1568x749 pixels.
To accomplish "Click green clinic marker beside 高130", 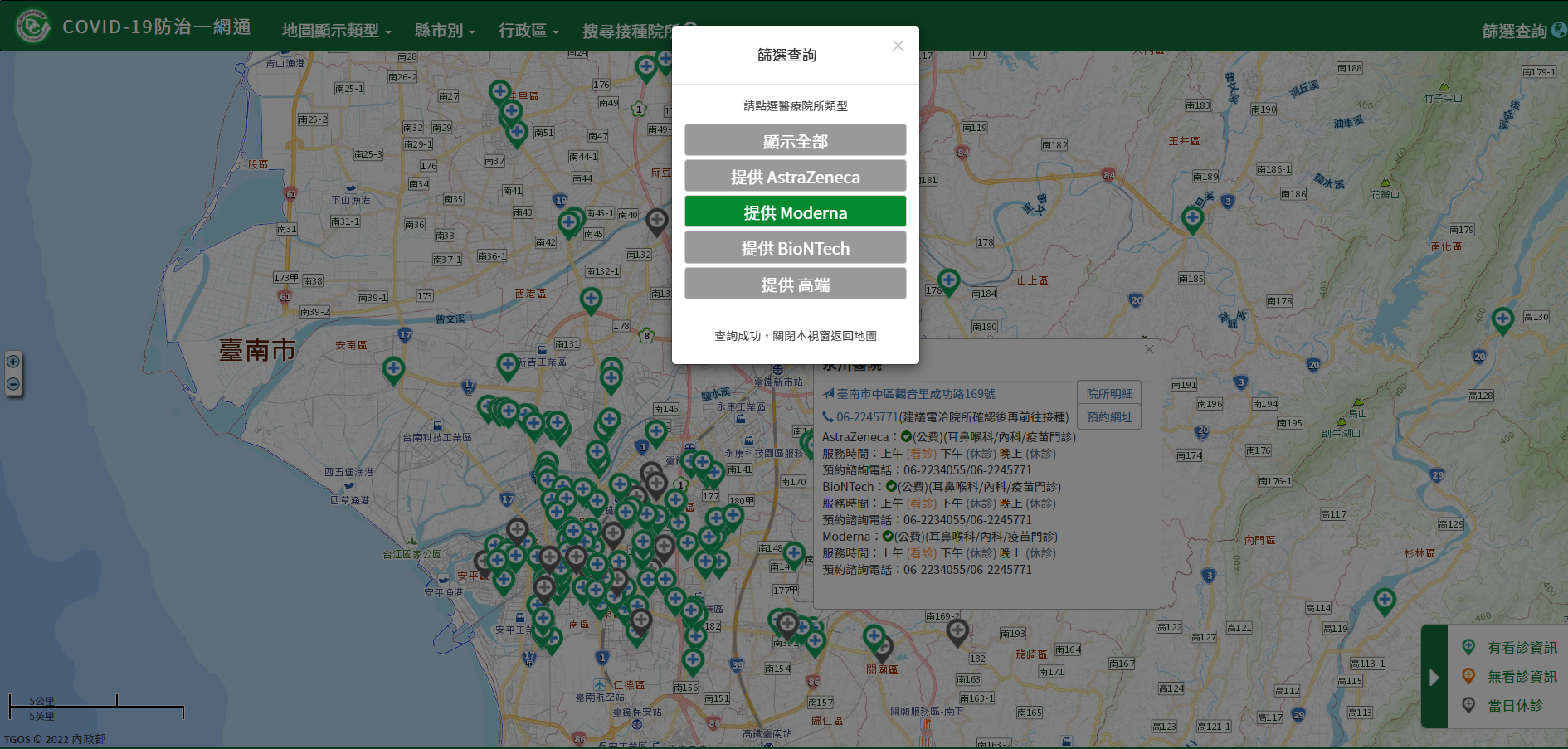I will pos(1502,319).
